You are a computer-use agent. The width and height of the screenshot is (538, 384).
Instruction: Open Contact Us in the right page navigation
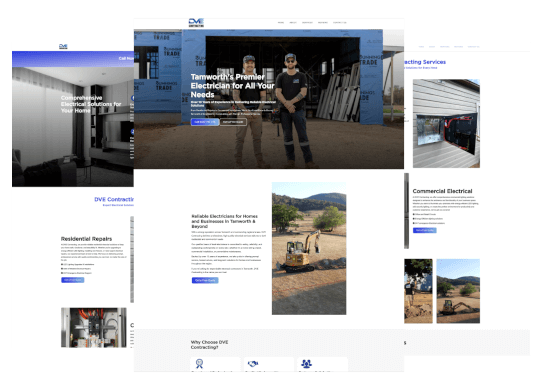tap(473, 46)
